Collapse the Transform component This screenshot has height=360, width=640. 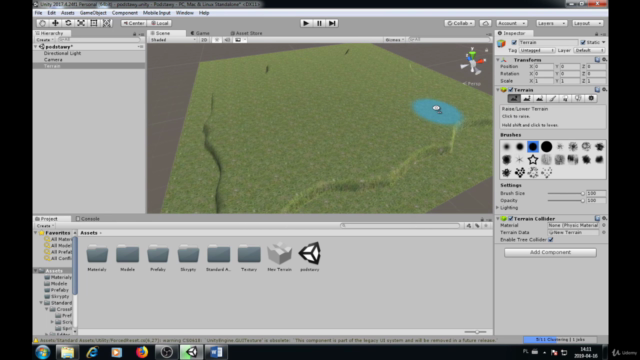498,60
